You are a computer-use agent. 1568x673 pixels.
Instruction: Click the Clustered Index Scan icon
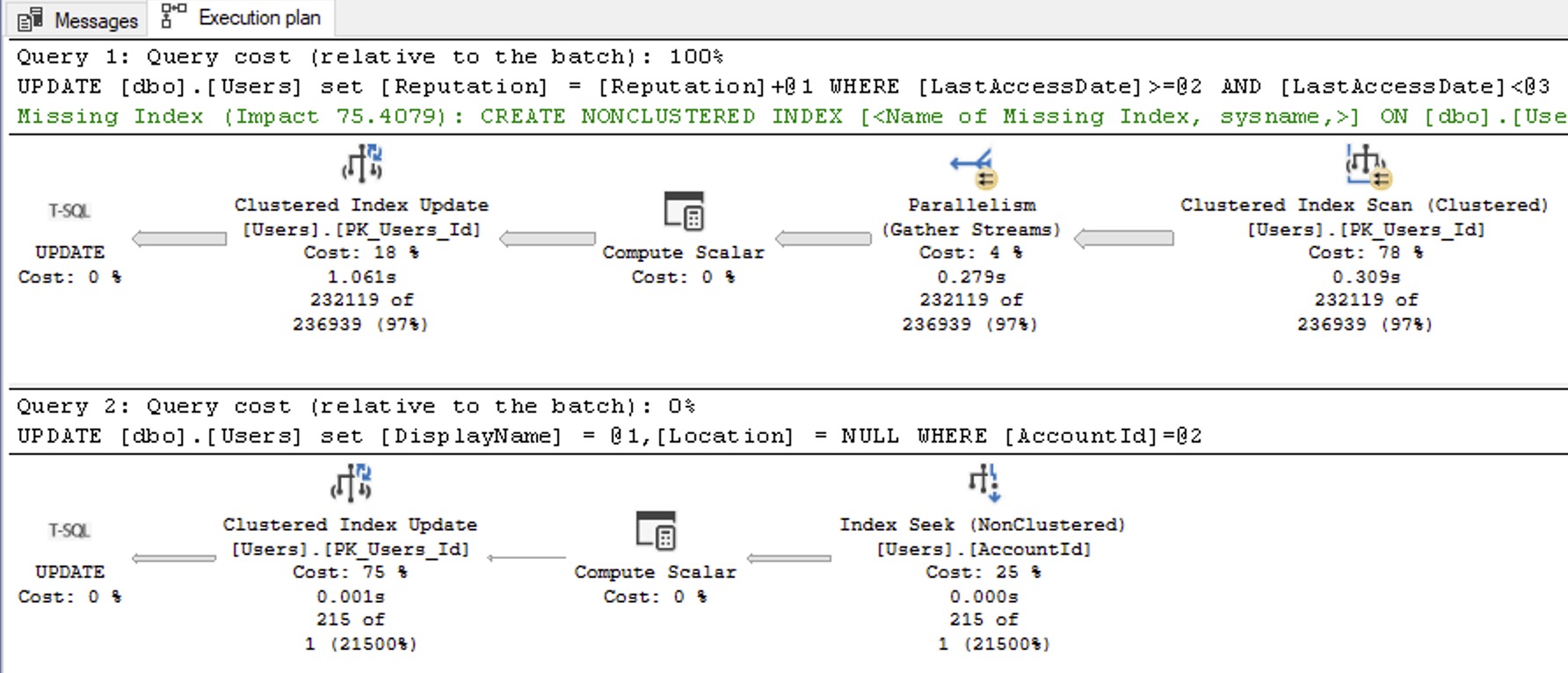tap(1364, 166)
